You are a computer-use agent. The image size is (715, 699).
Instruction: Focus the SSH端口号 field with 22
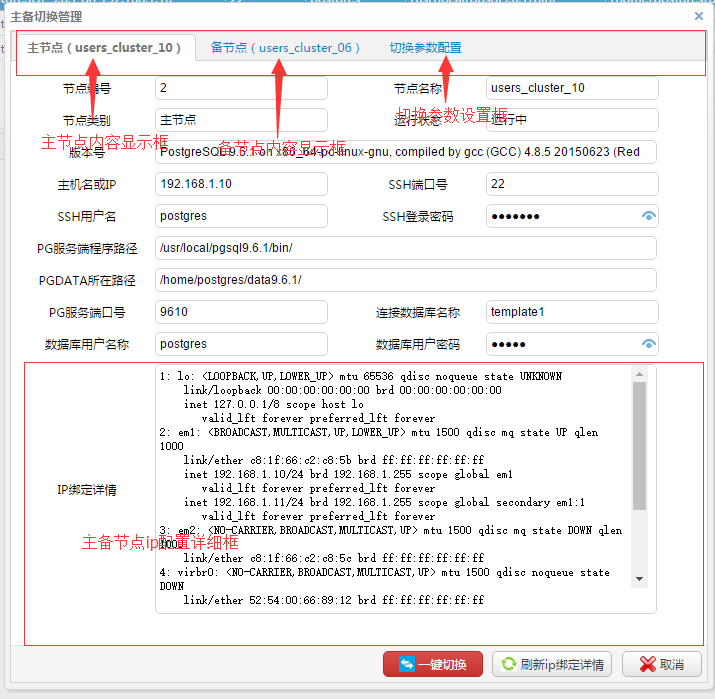(571, 184)
